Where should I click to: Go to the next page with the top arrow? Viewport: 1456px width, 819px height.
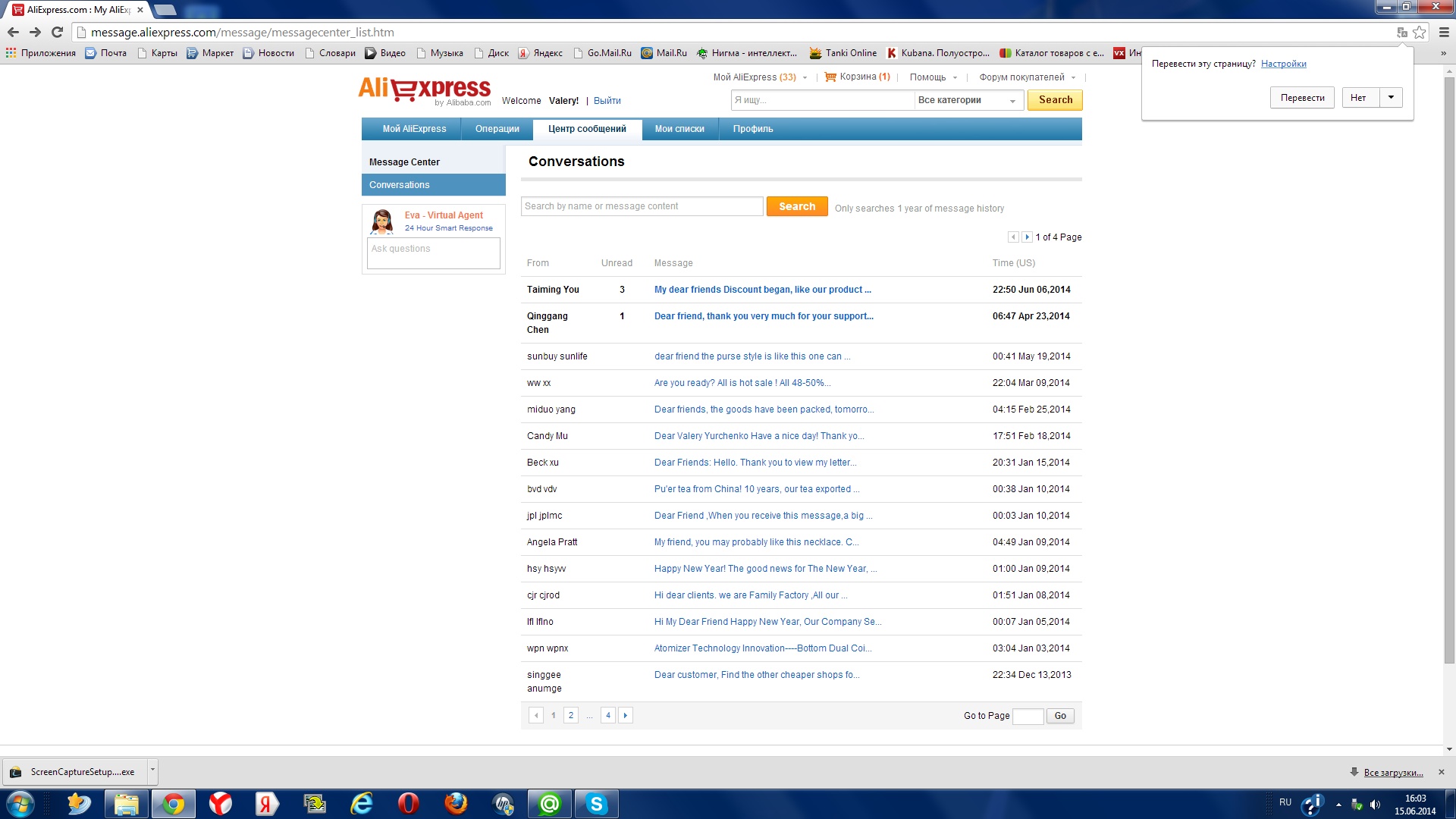coord(1027,237)
